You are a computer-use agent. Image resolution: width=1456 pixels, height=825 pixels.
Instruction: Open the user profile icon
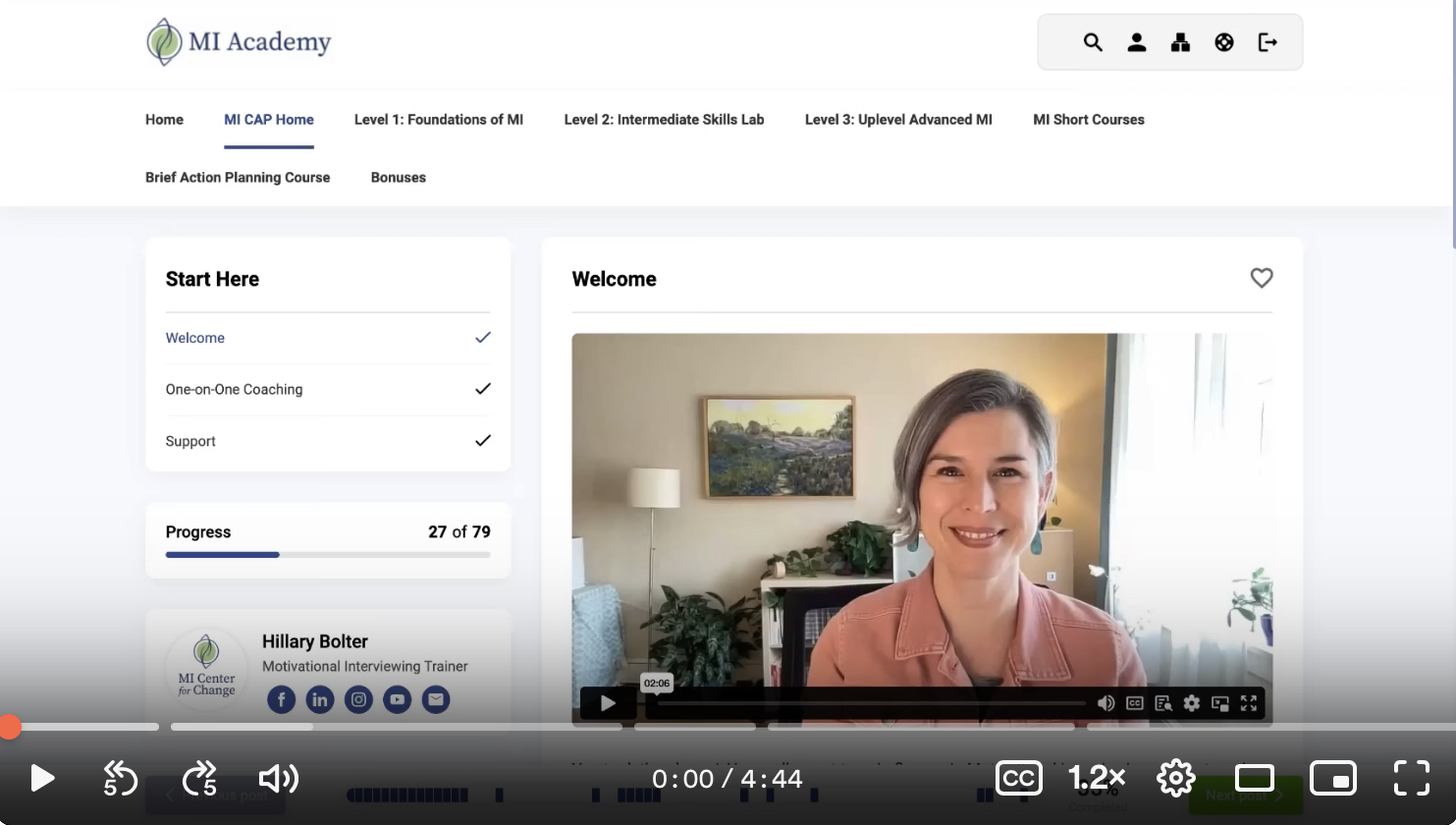click(x=1137, y=42)
